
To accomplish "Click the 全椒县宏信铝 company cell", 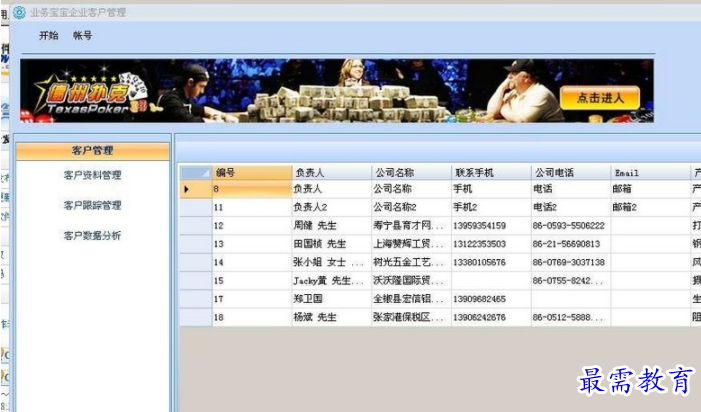I will [x=411, y=299].
